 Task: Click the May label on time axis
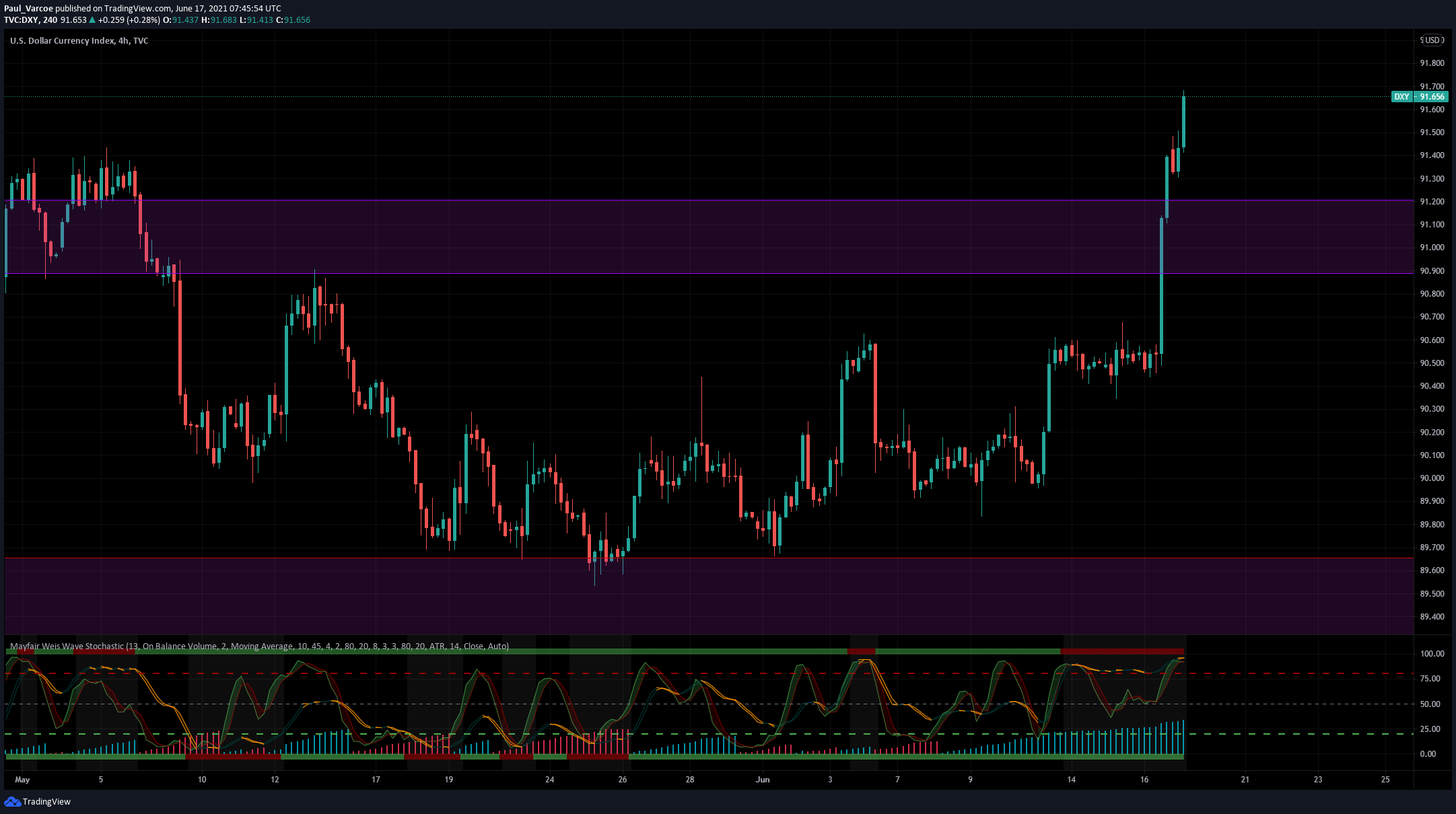22,780
